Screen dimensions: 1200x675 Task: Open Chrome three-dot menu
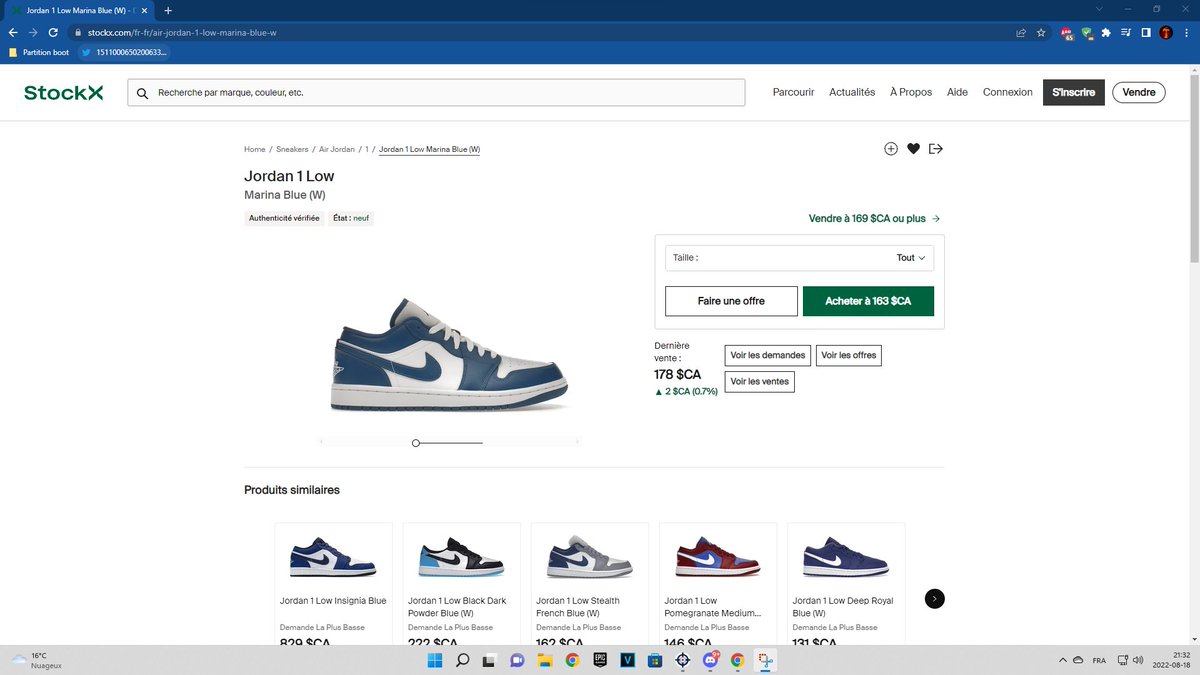click(x=1186, y=32)
